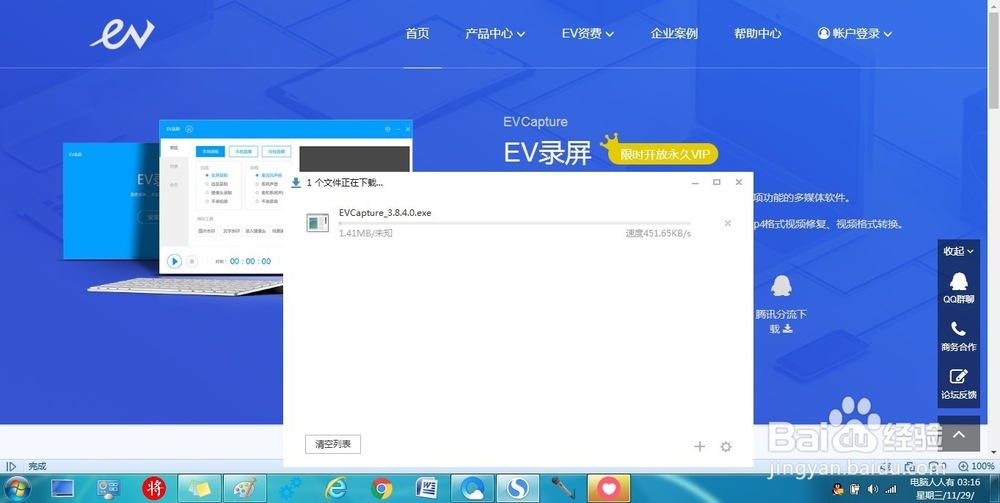Viewport: 1000px width, 503px height.
Task: Open the microphone taskbar icon
Action: pos(563,489)
